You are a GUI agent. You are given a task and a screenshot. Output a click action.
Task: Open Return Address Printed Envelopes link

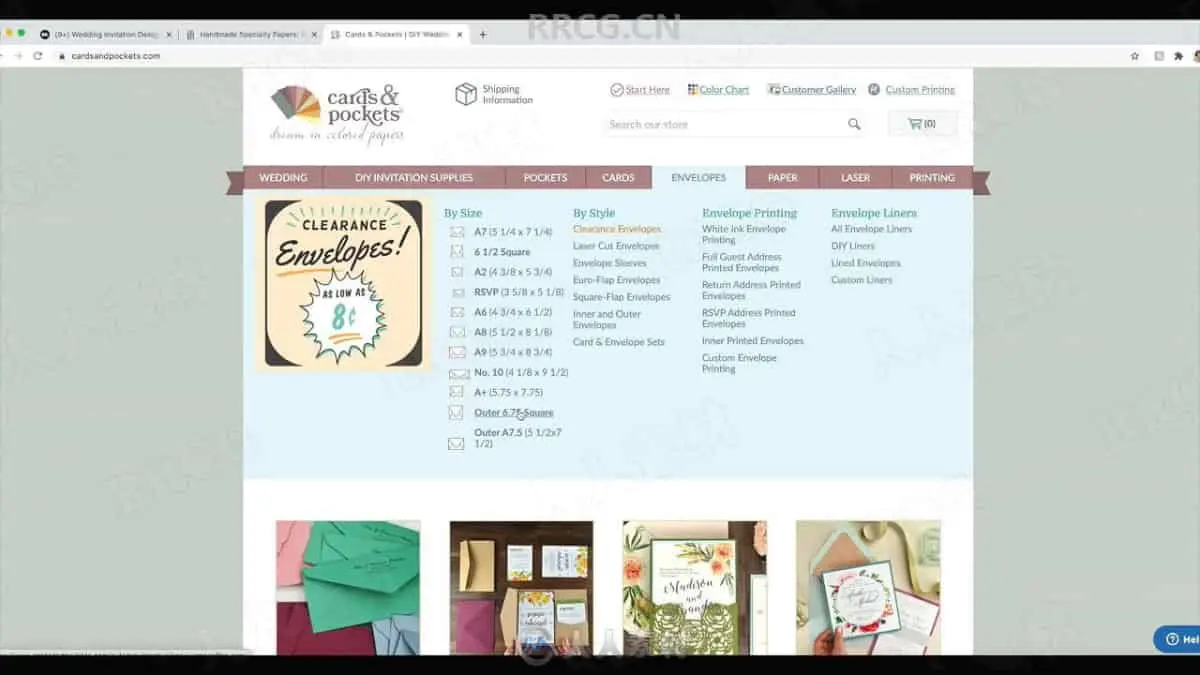[x=751, y=290]
